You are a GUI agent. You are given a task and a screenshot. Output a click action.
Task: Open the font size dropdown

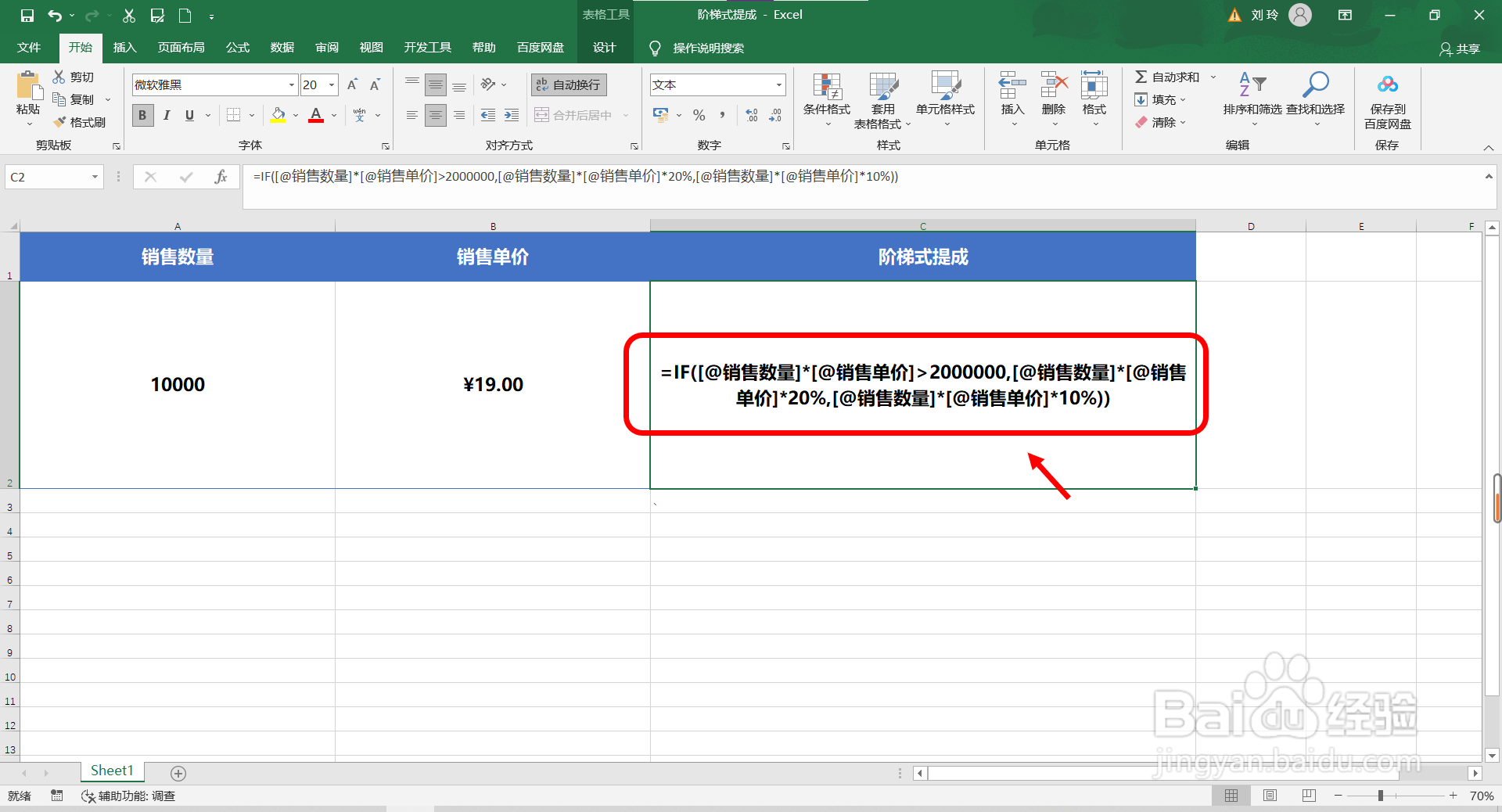(x=332, y=84)
